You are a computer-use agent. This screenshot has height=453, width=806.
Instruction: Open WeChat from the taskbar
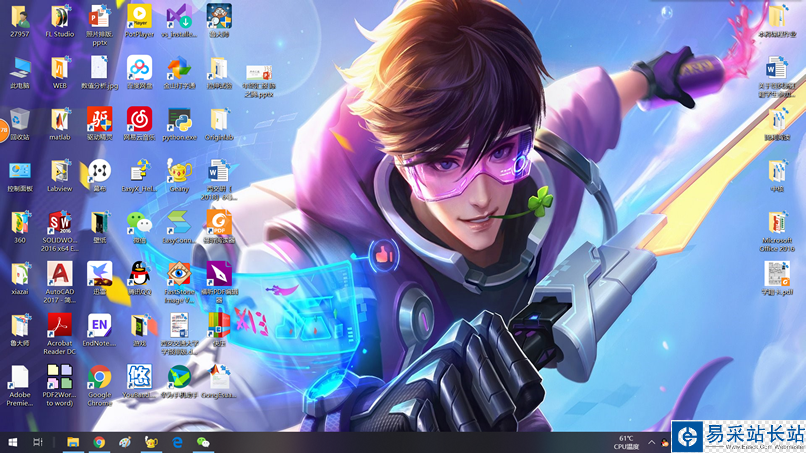point(204,442)
